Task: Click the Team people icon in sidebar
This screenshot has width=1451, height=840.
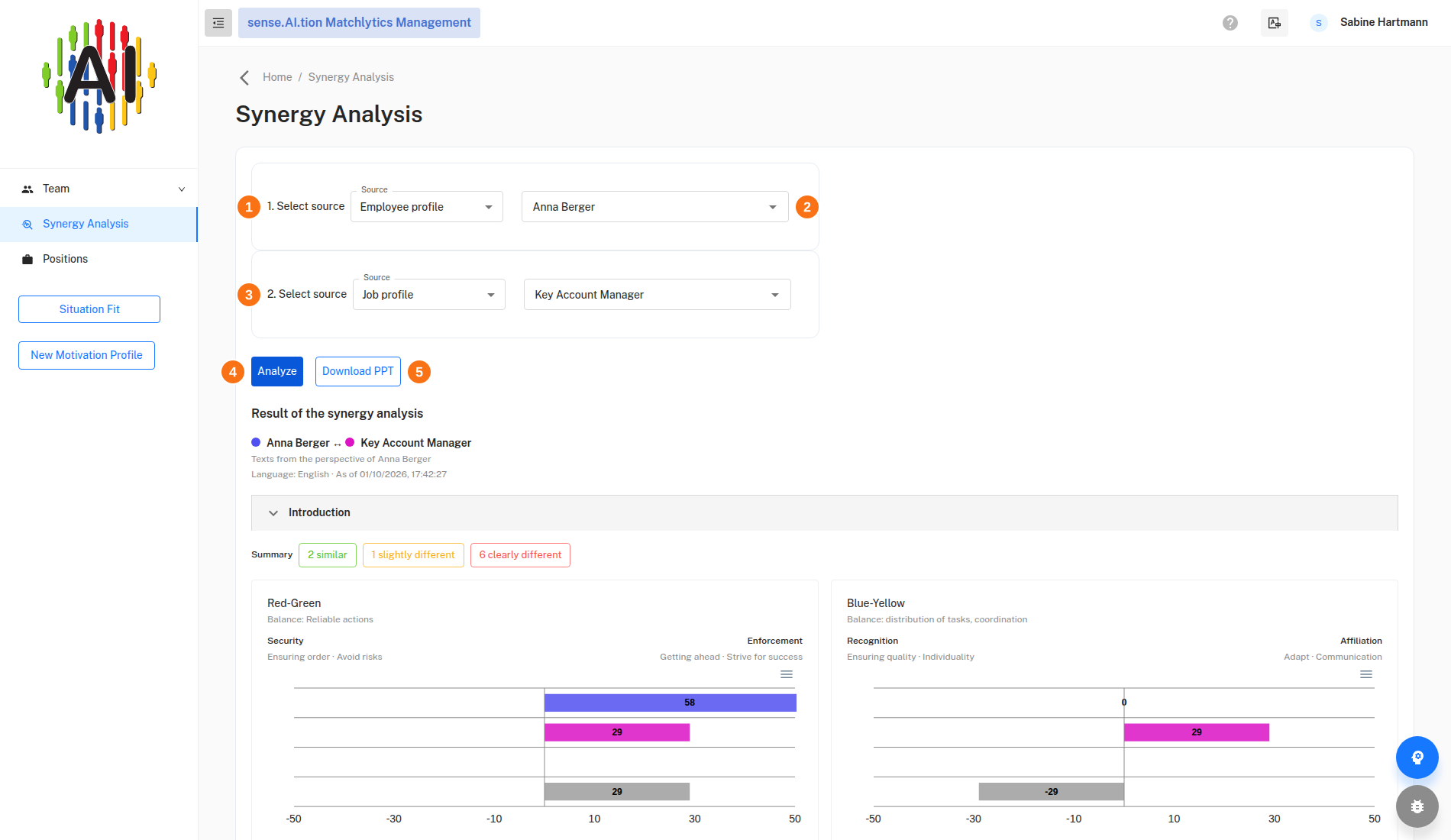Action: [27, 189]
